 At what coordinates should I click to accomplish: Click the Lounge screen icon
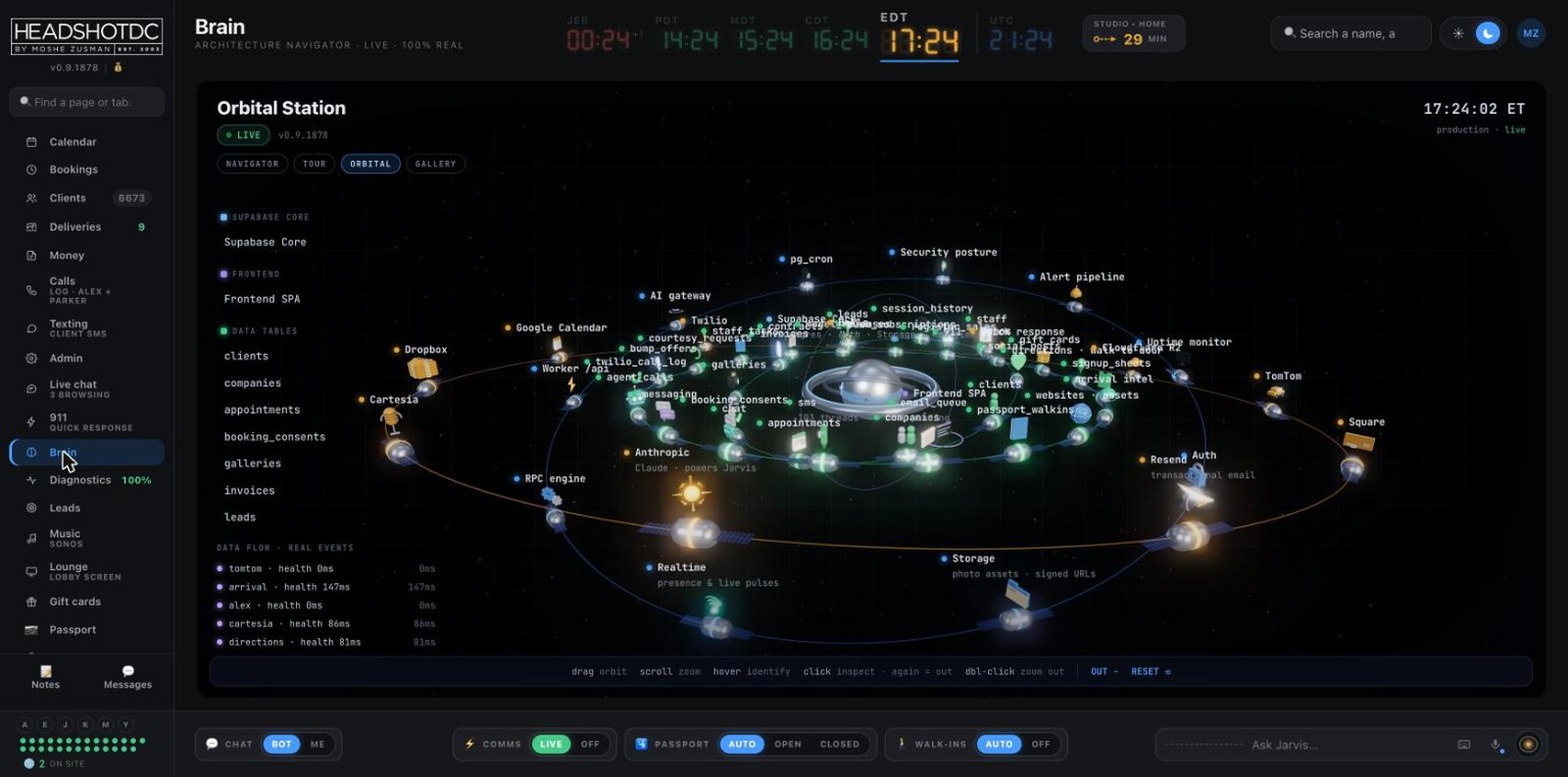(x=31, y=571)
